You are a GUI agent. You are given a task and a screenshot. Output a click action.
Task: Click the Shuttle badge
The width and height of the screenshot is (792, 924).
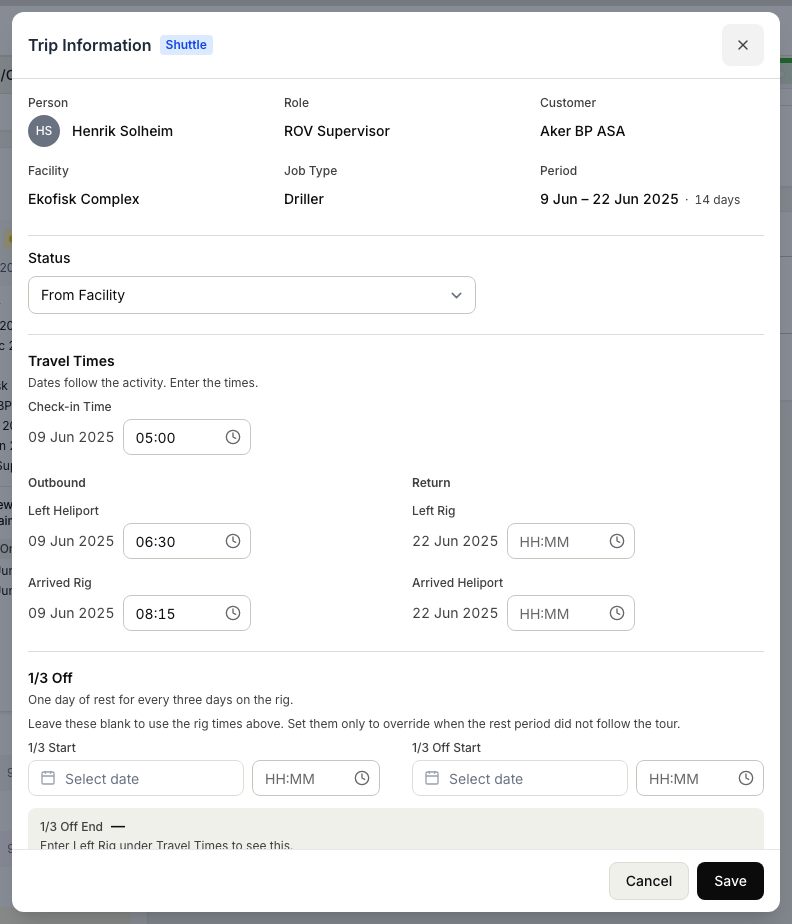(x=186, y=45)
